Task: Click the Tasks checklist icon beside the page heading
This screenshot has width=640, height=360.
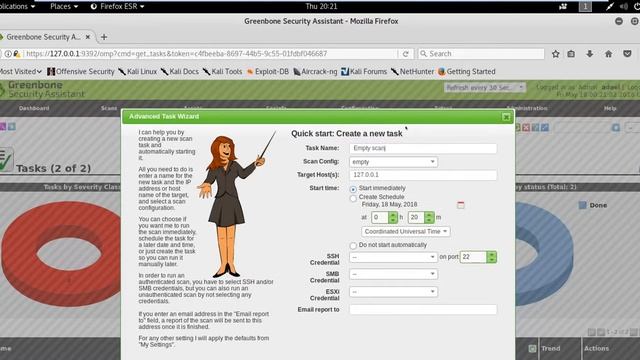Action: tap(6, 160)
